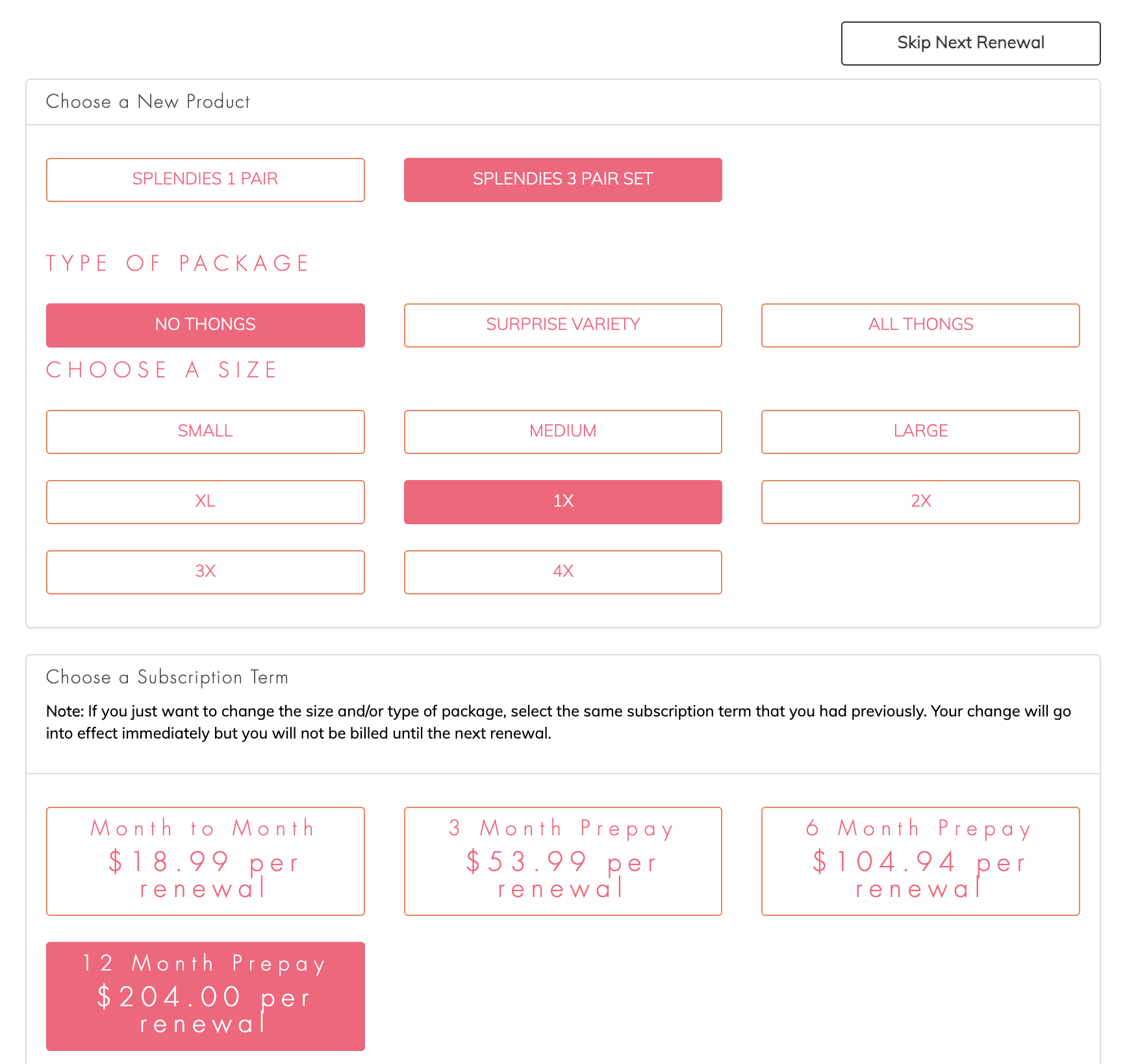Image resolution: width=1138 pixels, height=1064 pixels.
Task: Select size Medium
Action: 563,432
